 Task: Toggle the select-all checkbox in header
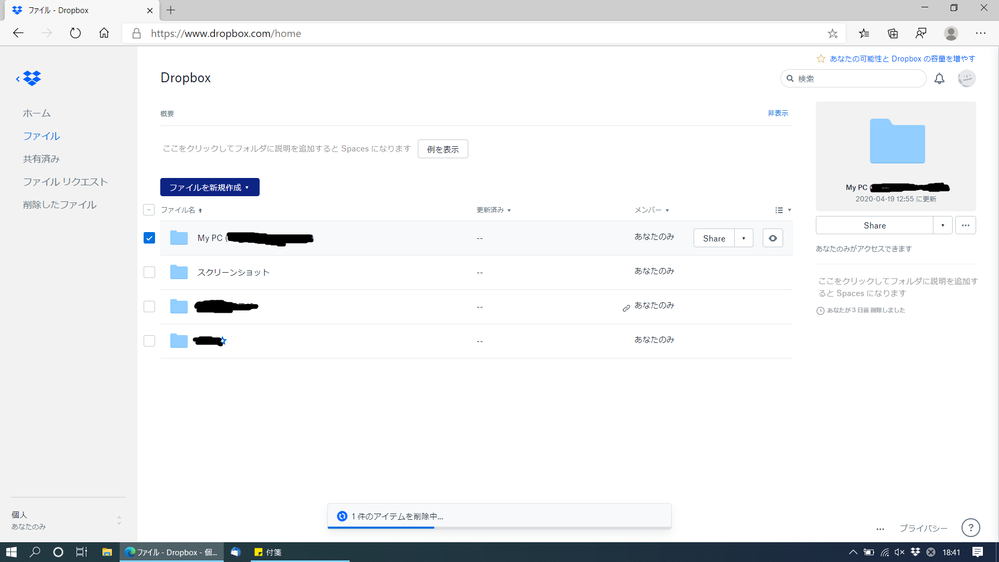point(149,210)
